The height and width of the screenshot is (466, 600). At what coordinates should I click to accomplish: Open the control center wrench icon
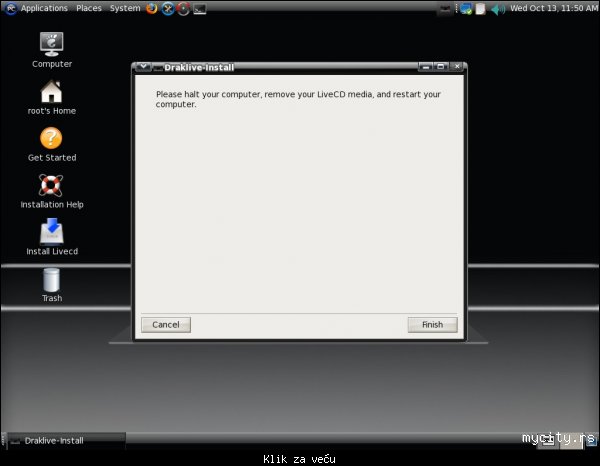coord(168,8)
